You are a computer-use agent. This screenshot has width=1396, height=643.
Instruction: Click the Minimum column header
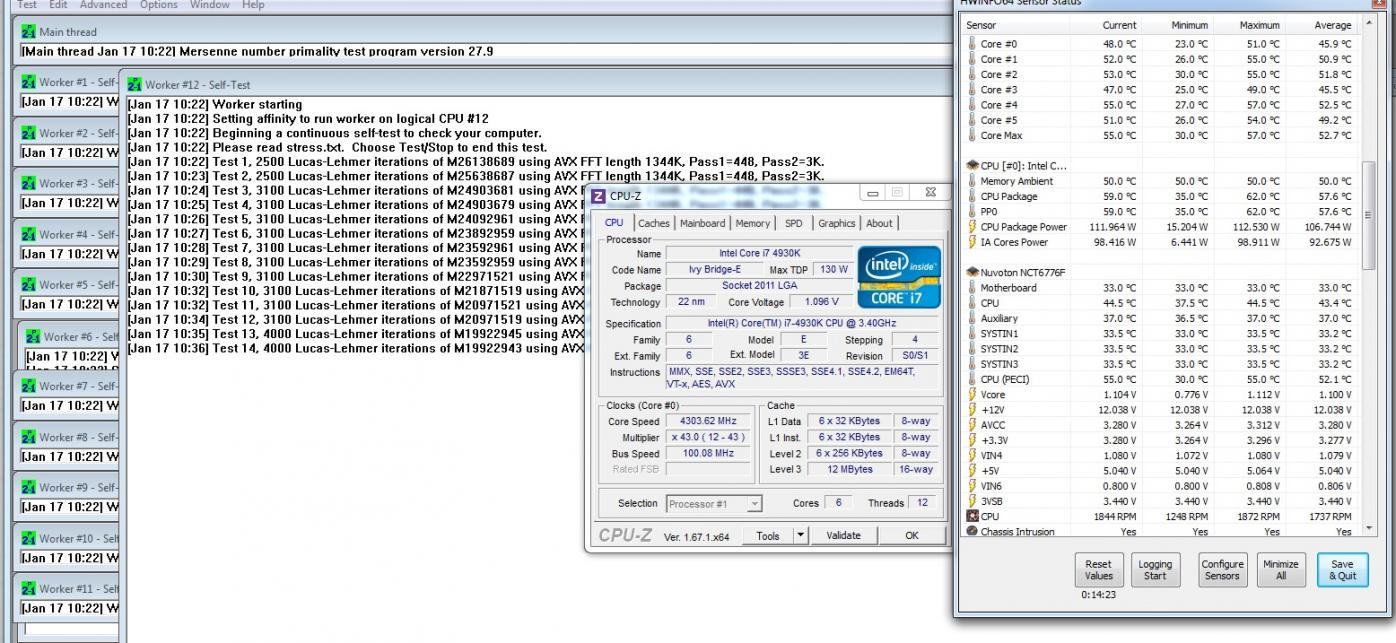1177,25
